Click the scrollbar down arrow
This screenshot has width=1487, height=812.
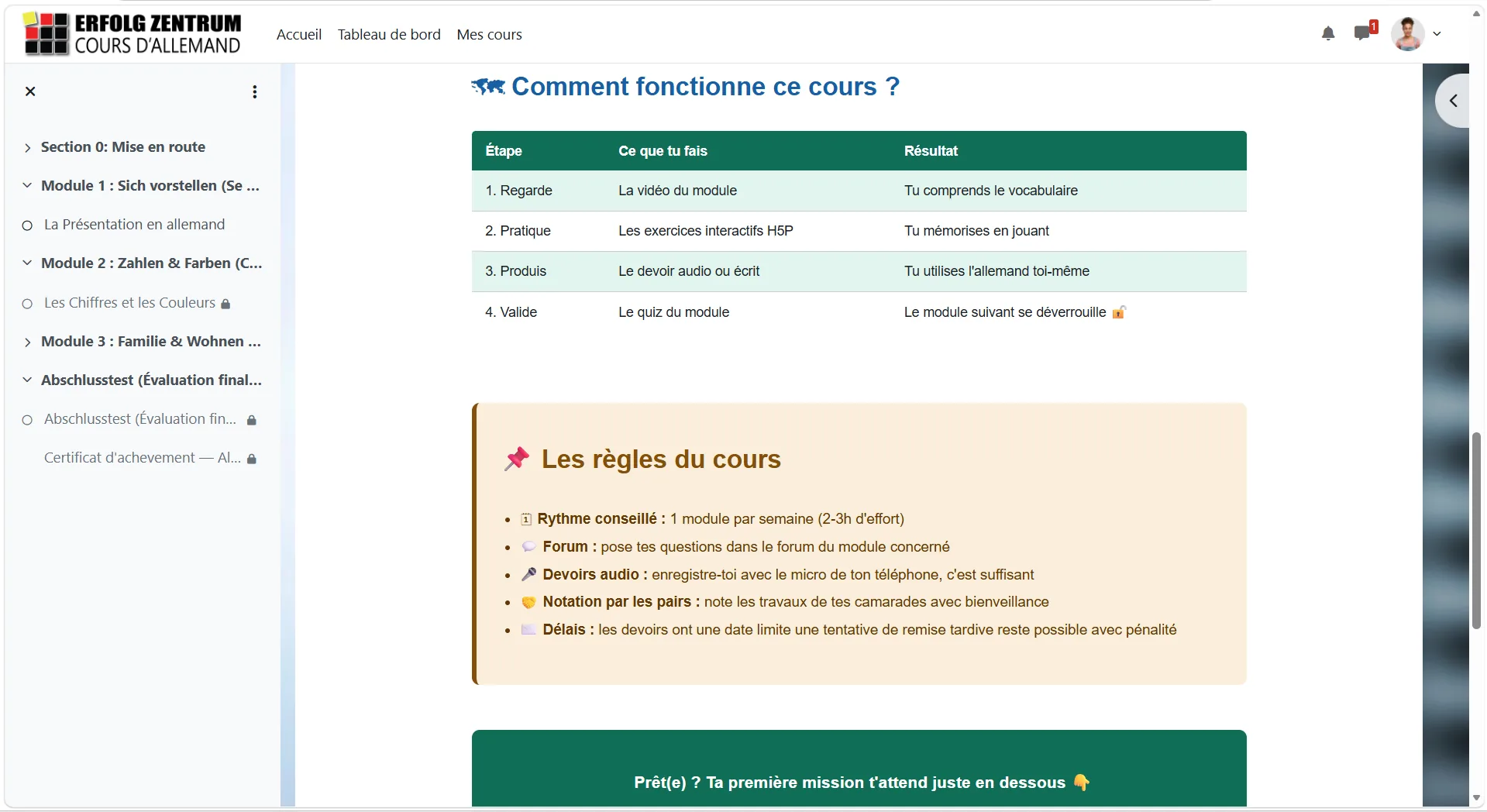pyautogui.click(x=1476, y=798)
